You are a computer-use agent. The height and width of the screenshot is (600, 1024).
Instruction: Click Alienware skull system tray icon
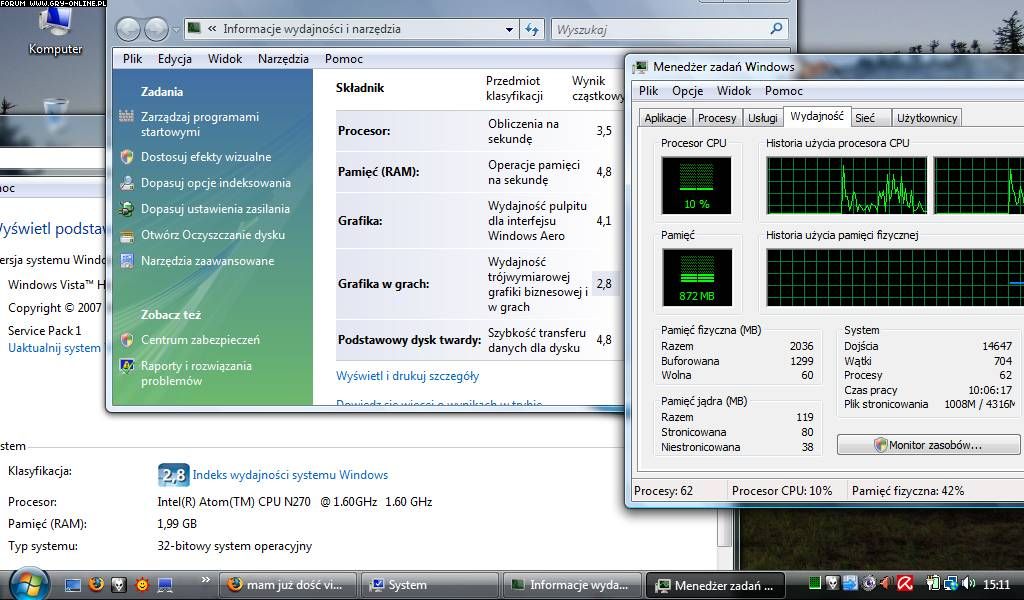point(832,583)
